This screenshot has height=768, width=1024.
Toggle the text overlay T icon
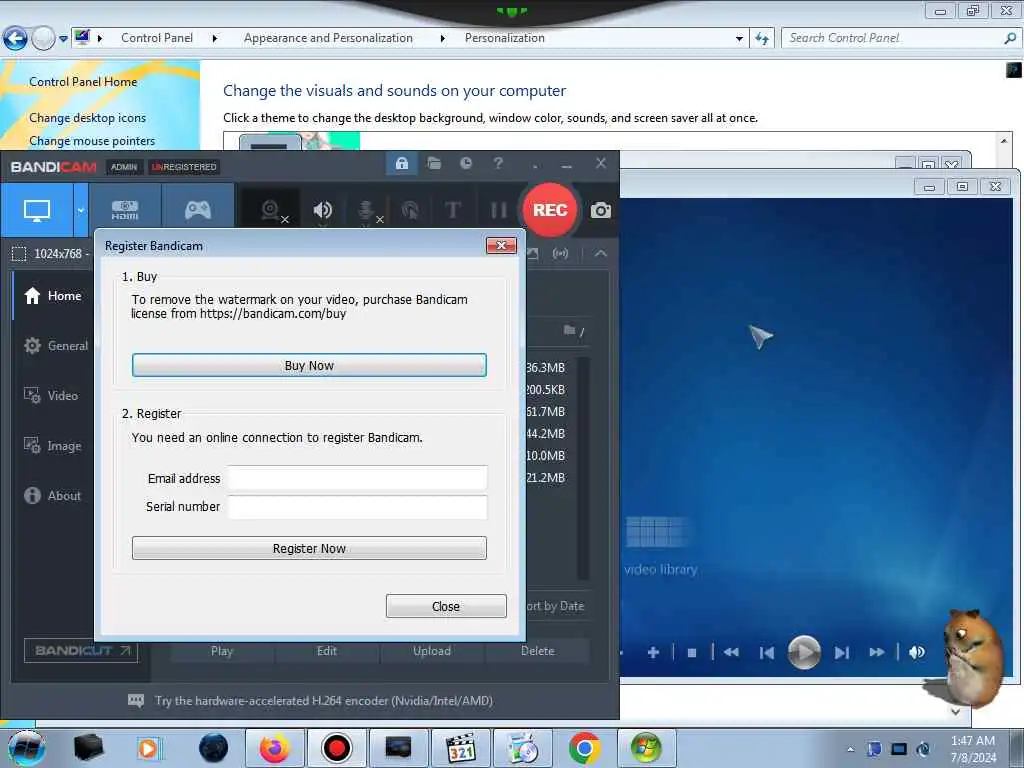coord(453,210)
